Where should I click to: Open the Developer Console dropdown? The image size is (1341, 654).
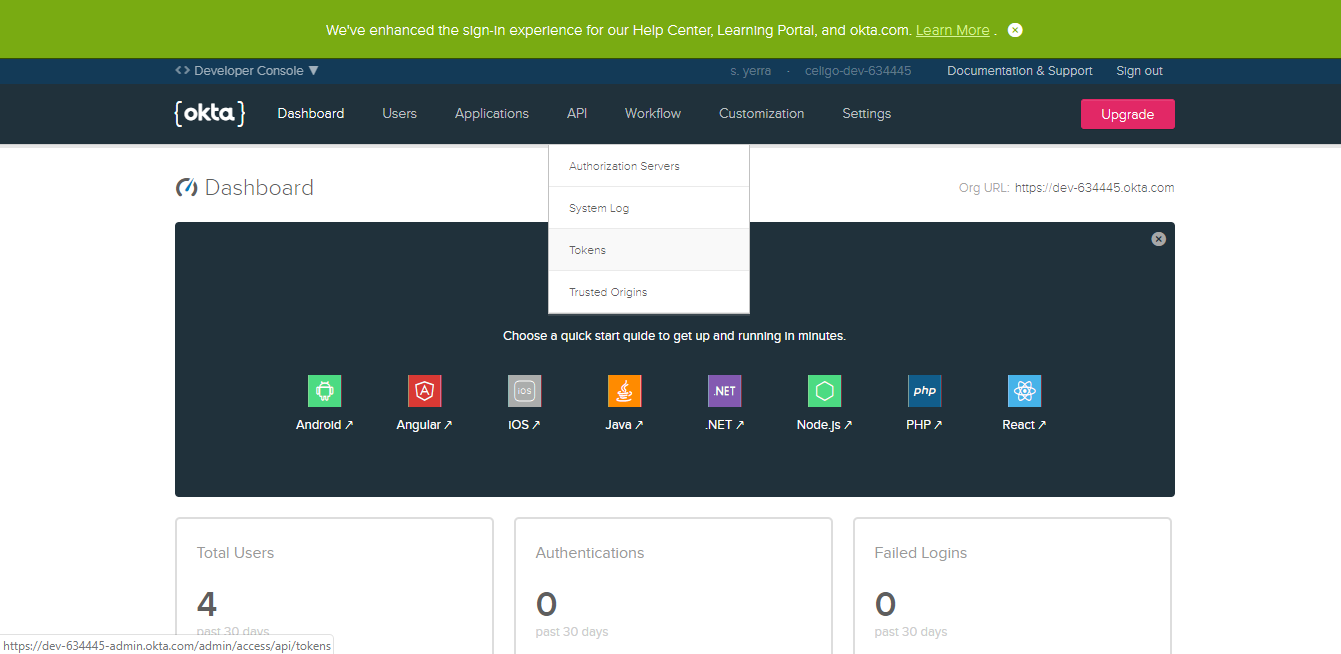(x=247, y=71)
